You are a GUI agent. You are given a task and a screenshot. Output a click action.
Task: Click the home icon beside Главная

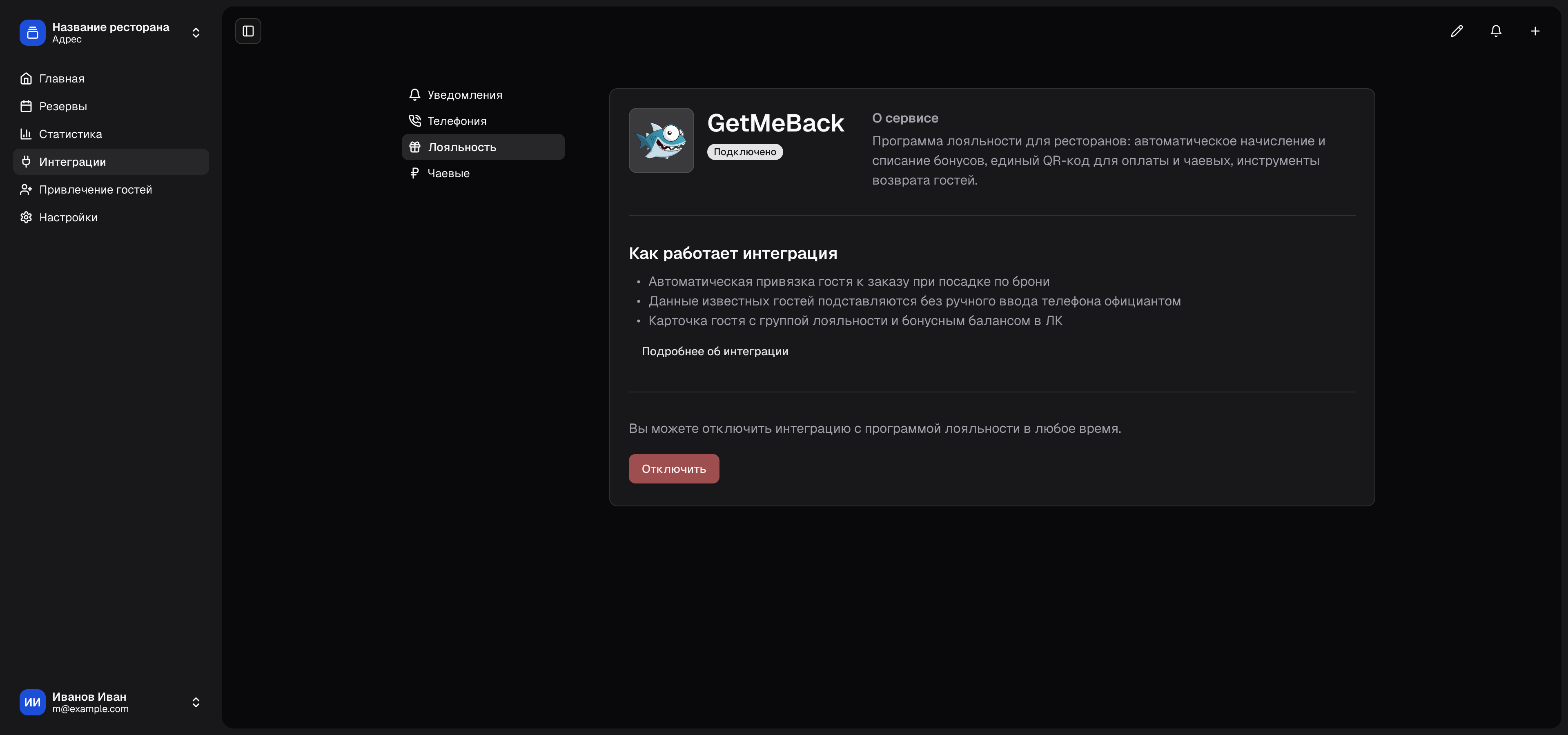pyautogui.click(x=26, y=78)
